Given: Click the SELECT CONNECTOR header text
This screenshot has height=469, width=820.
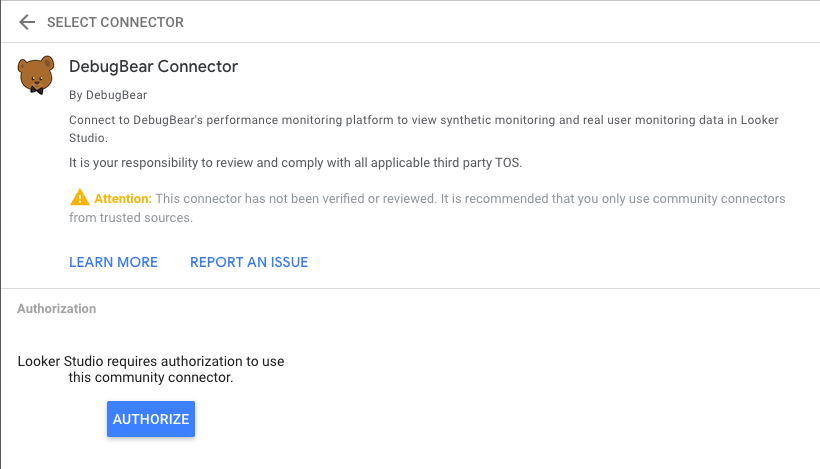Looking at the screenshot, I should coord(116,22).
